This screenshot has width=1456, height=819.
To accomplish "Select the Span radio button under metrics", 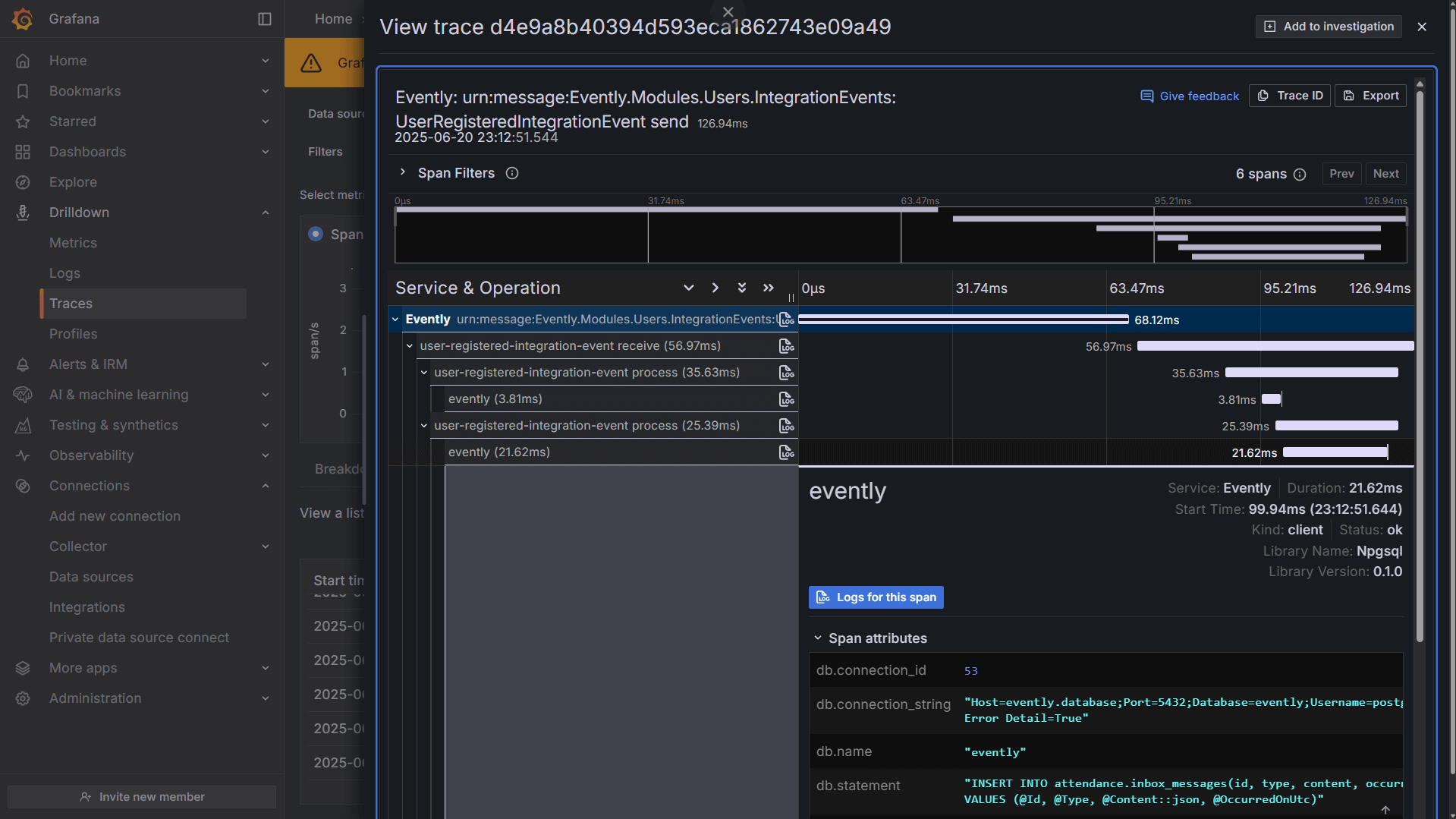I will tap(316, 234).
